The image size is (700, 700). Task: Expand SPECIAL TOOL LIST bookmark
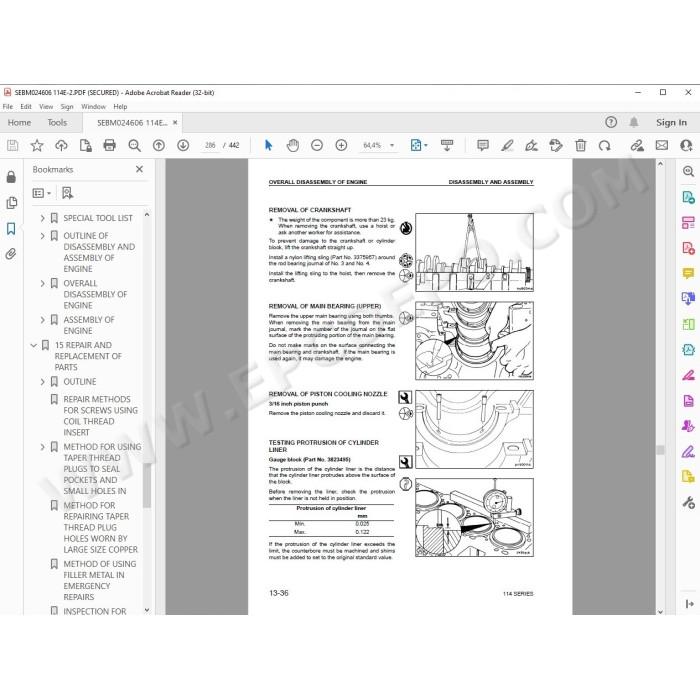click(x=42, y=218)
